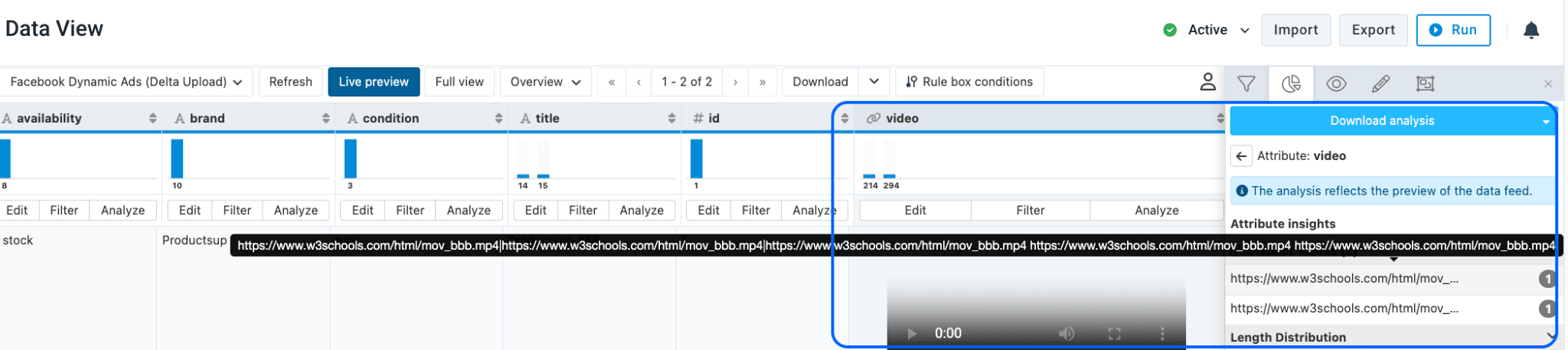Sort the title column
This screenshot has width=1568, height=350.
(671, 118)
